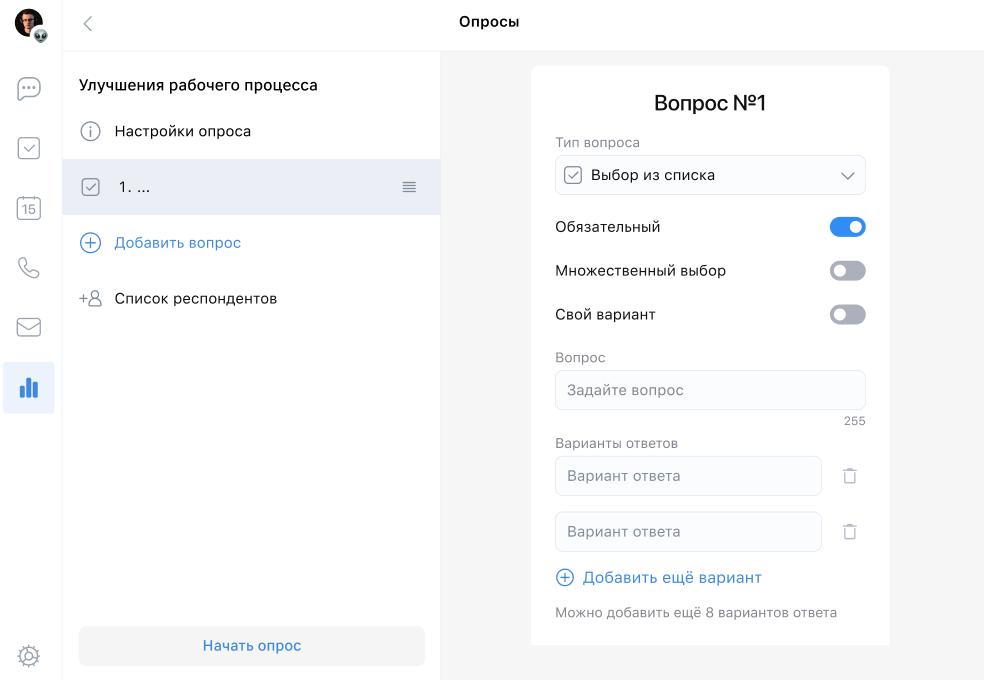Screen dimensions: 984x680
Task: Open the calls phone icon
Action: pos(29,268)
